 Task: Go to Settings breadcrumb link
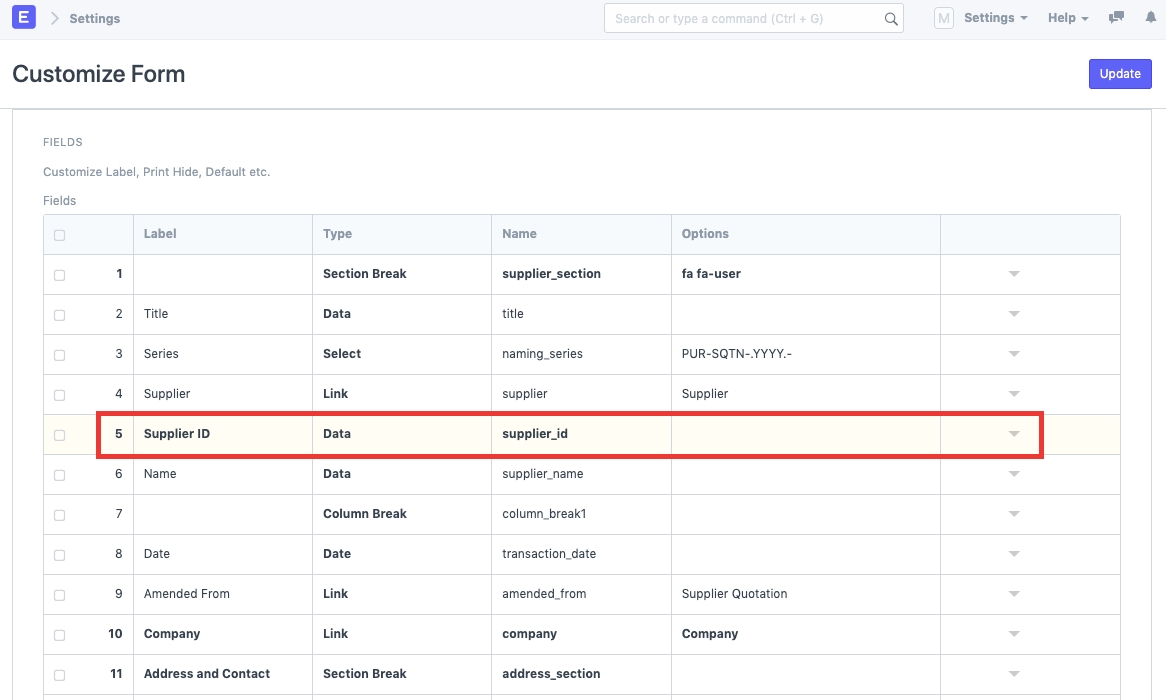click(95, 19)
